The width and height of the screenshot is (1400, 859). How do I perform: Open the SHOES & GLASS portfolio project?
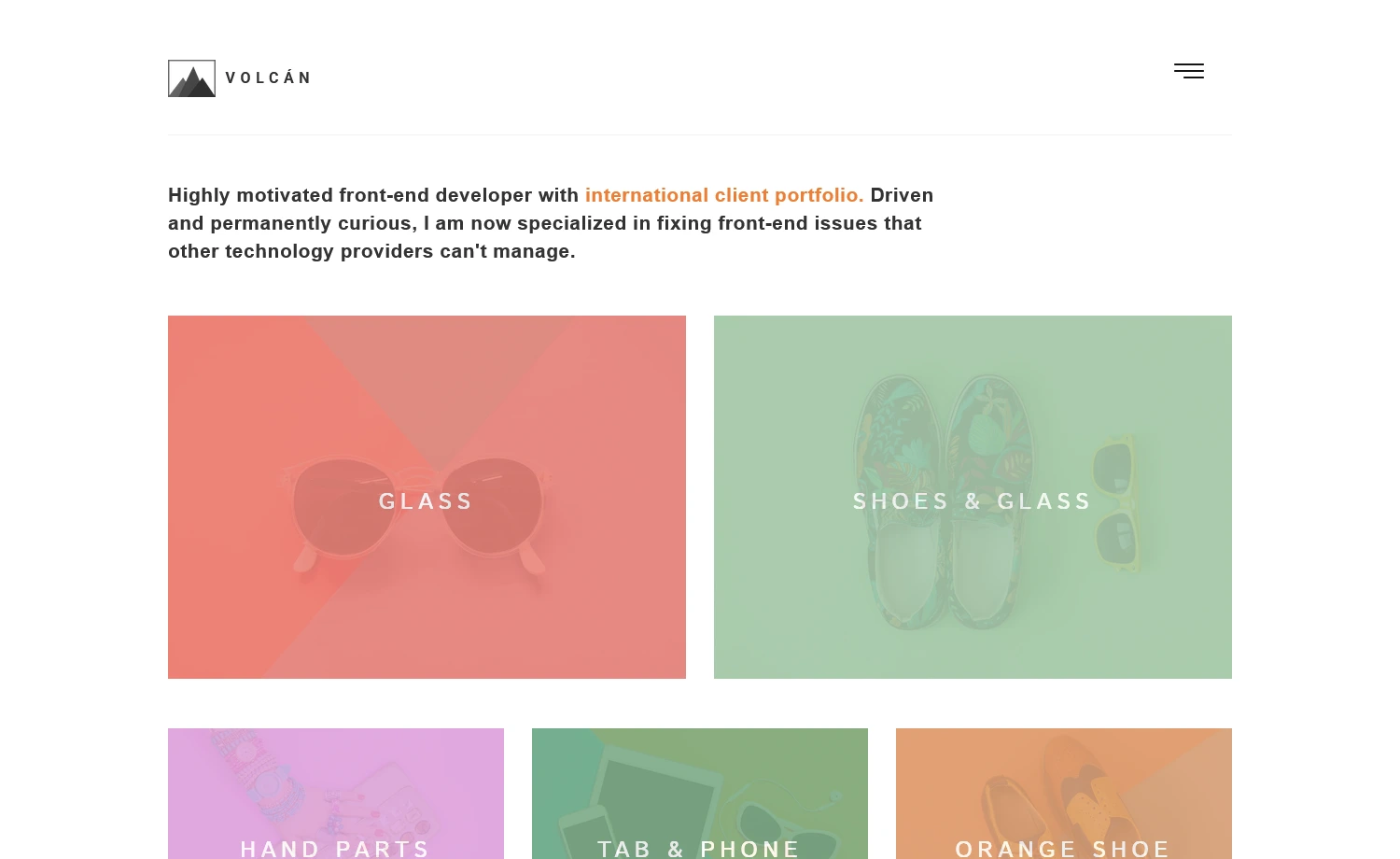(973, 497)
